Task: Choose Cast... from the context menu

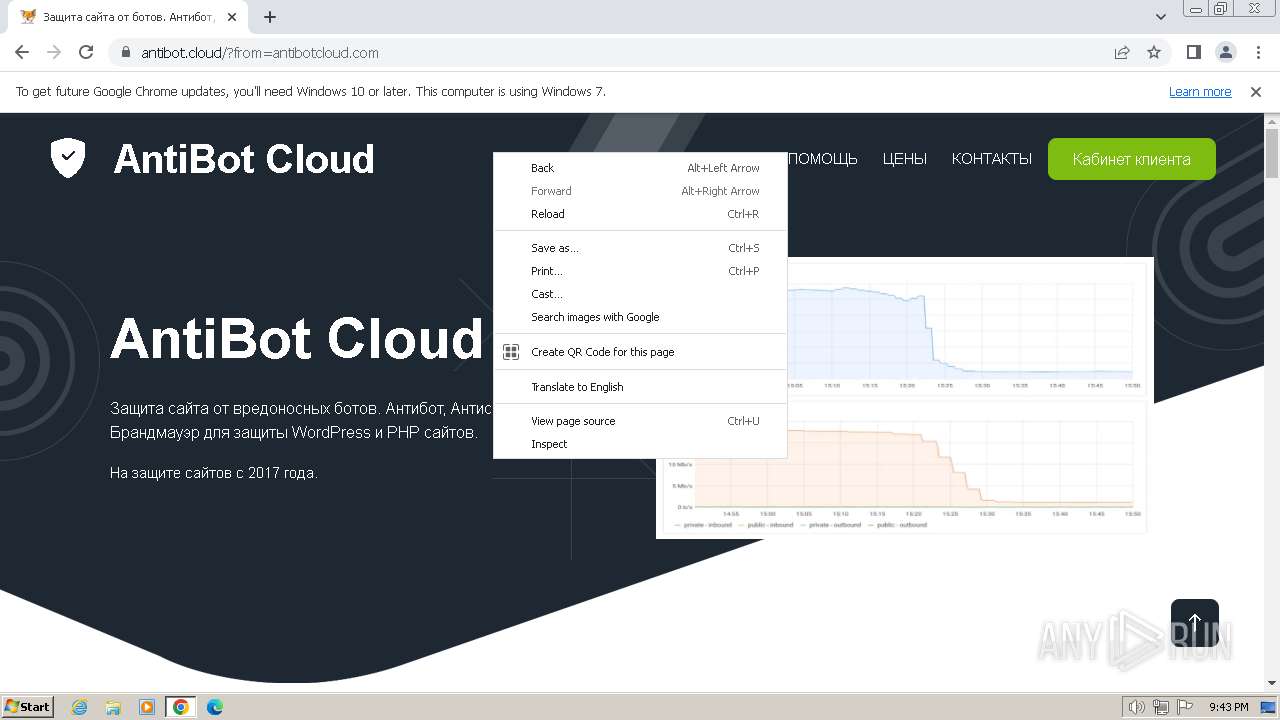Action: point(640,294)
